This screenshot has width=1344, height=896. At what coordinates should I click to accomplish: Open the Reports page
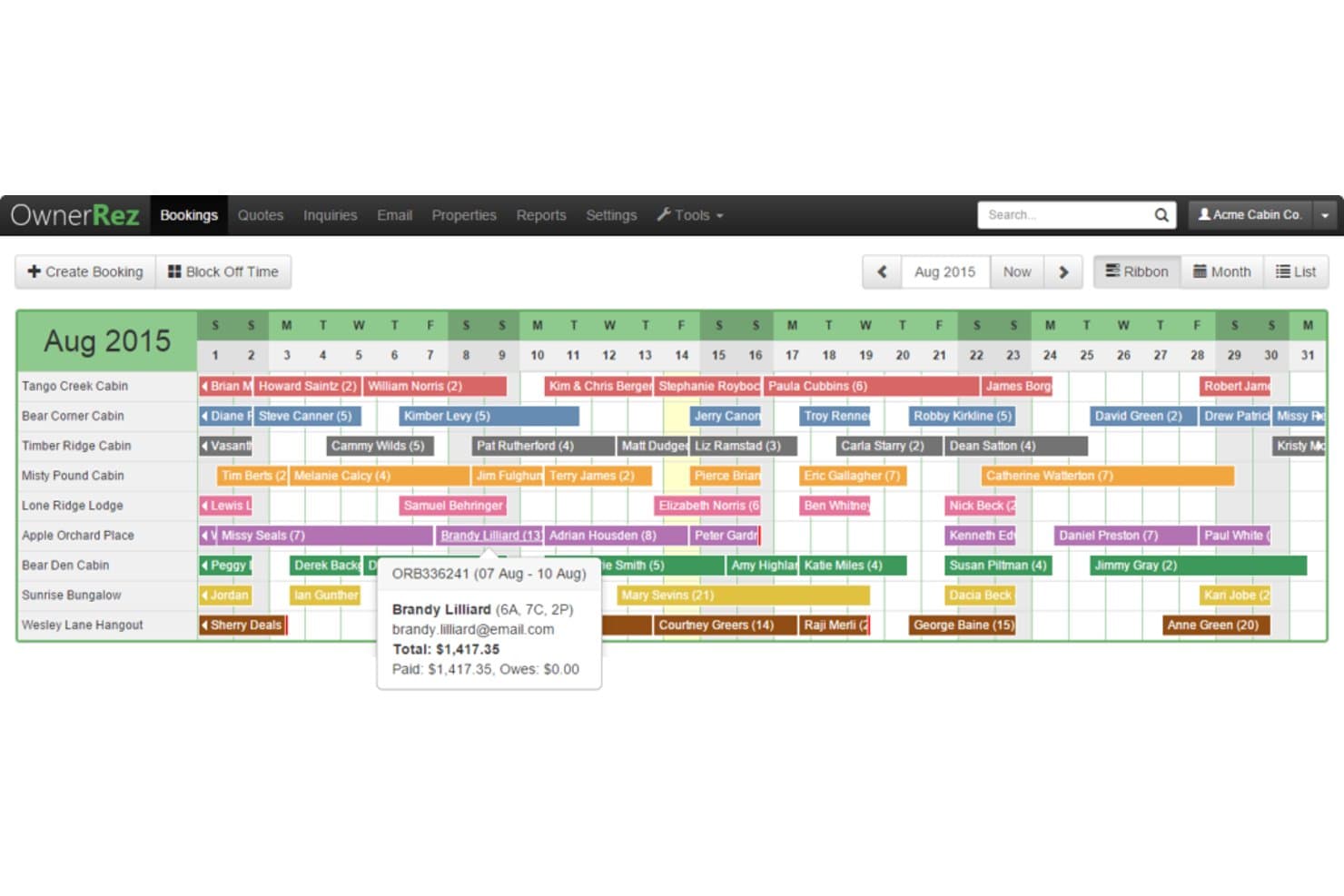pos(541,215)
